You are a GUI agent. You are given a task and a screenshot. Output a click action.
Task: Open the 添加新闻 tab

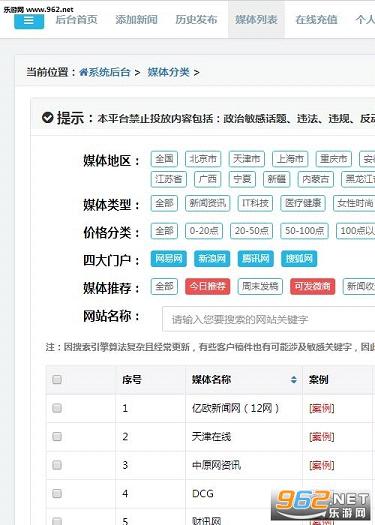pos(136,20)
